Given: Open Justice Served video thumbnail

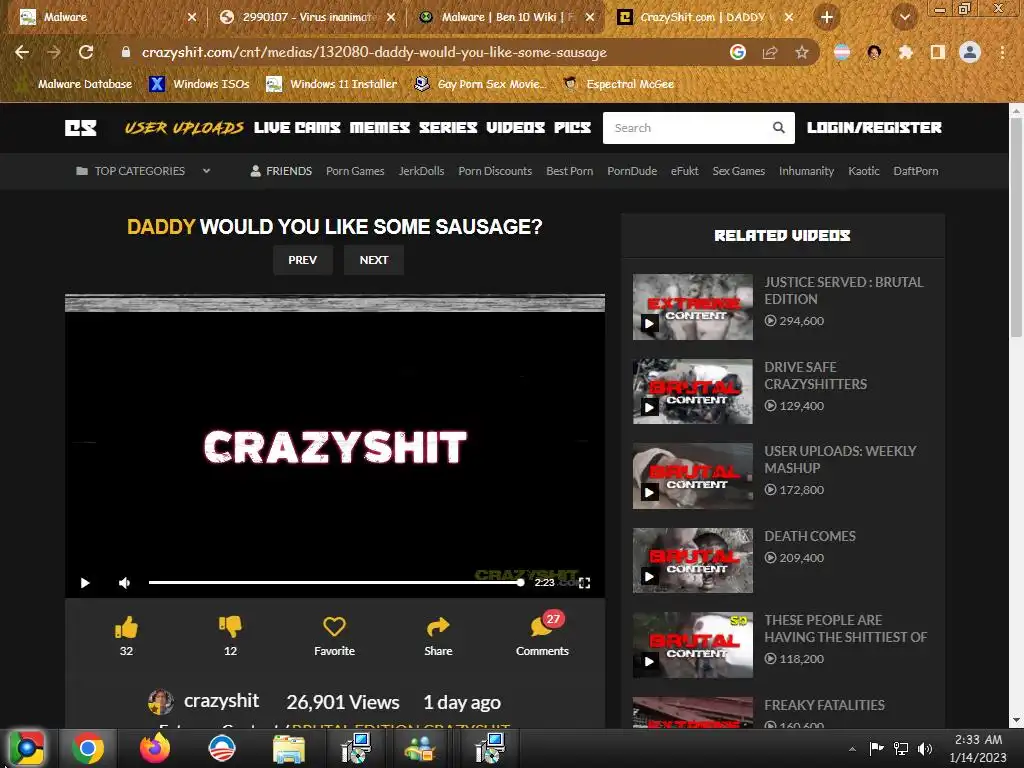Looking at the screenshot, I should click(x=692, y=307).
